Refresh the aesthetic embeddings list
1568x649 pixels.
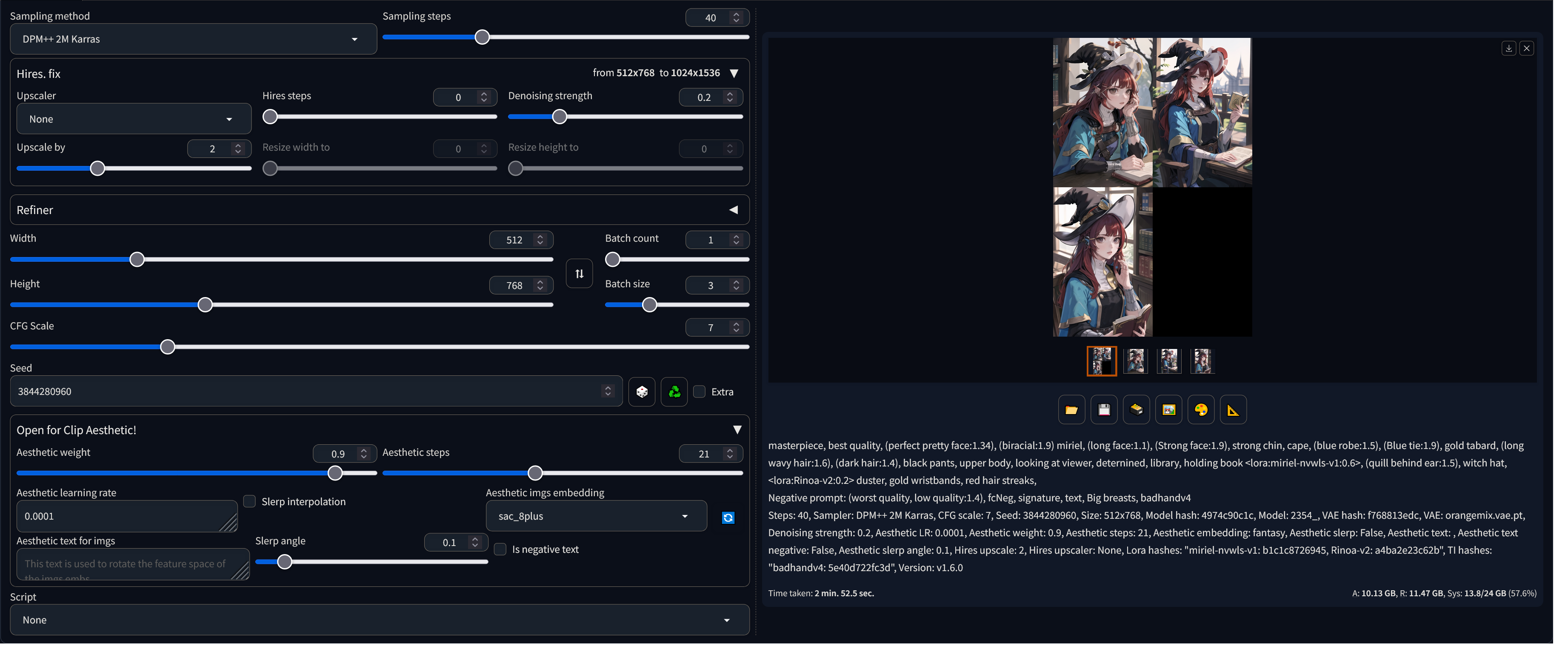pyautogui.click(x=728, y=518)
